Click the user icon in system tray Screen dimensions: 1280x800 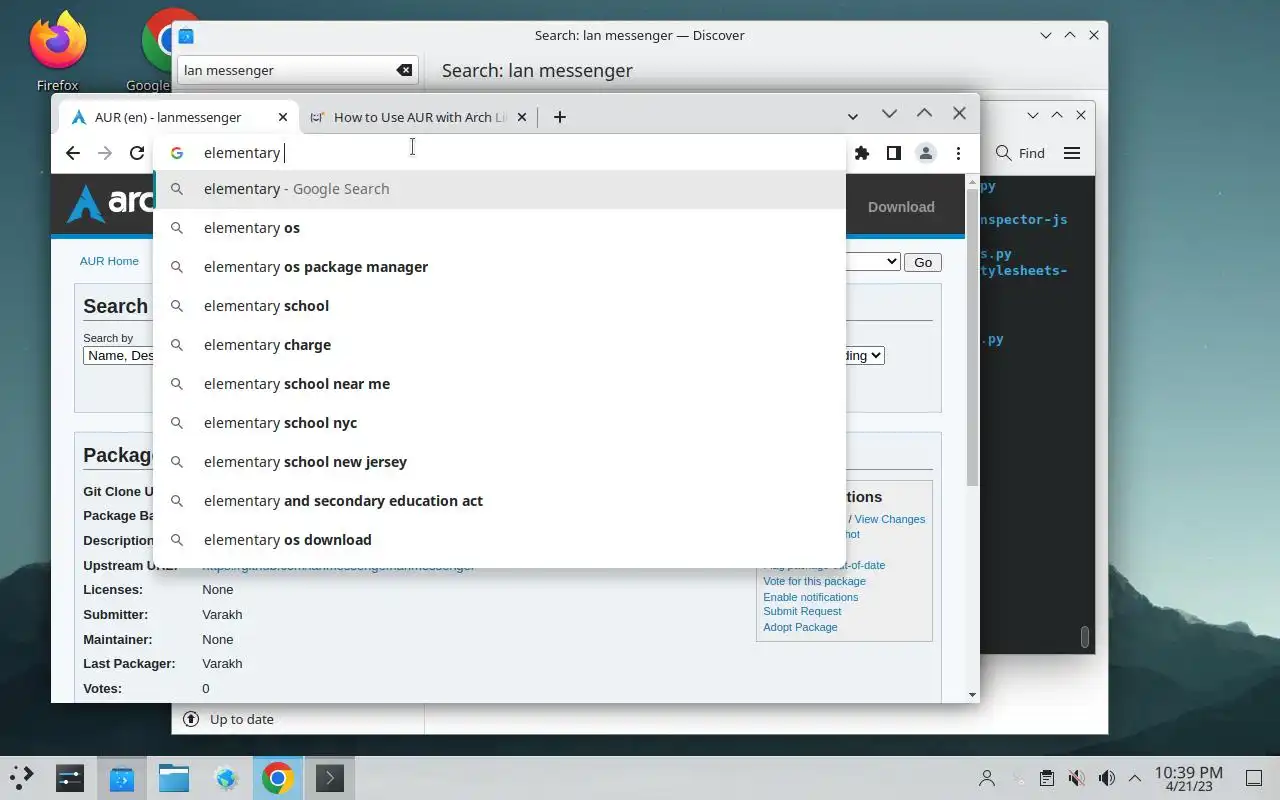[x=987, y=778]
